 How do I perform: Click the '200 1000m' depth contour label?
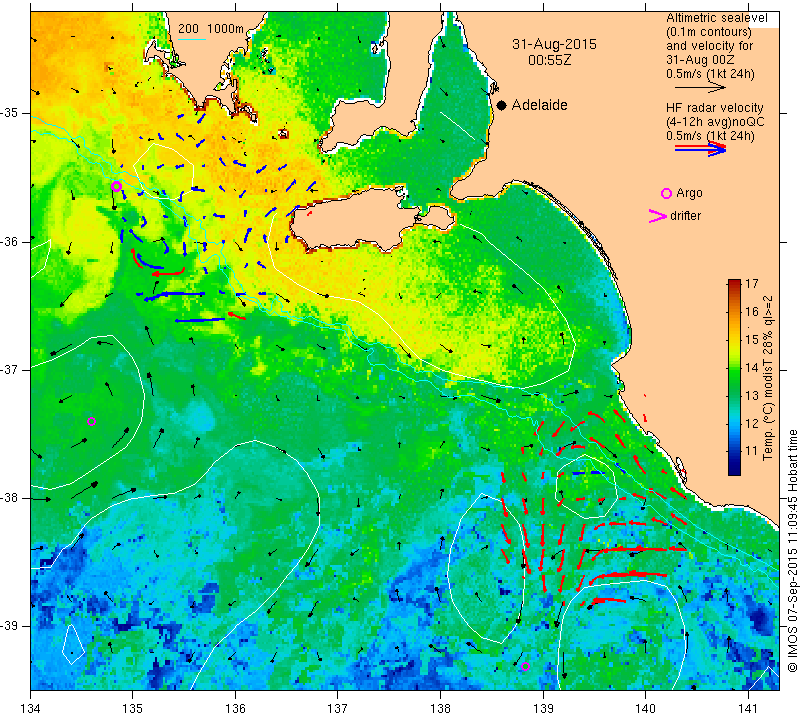point(211,29)
